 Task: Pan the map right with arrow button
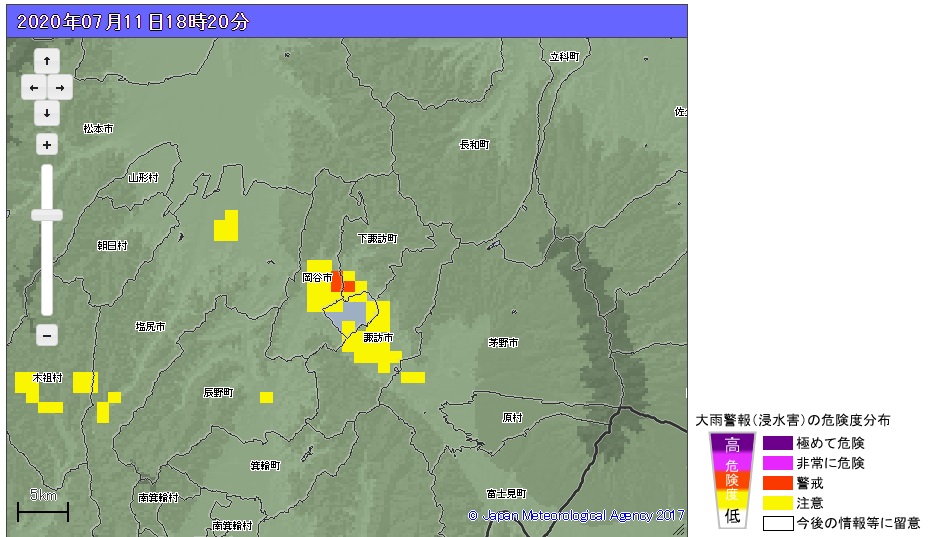point(60,88)
